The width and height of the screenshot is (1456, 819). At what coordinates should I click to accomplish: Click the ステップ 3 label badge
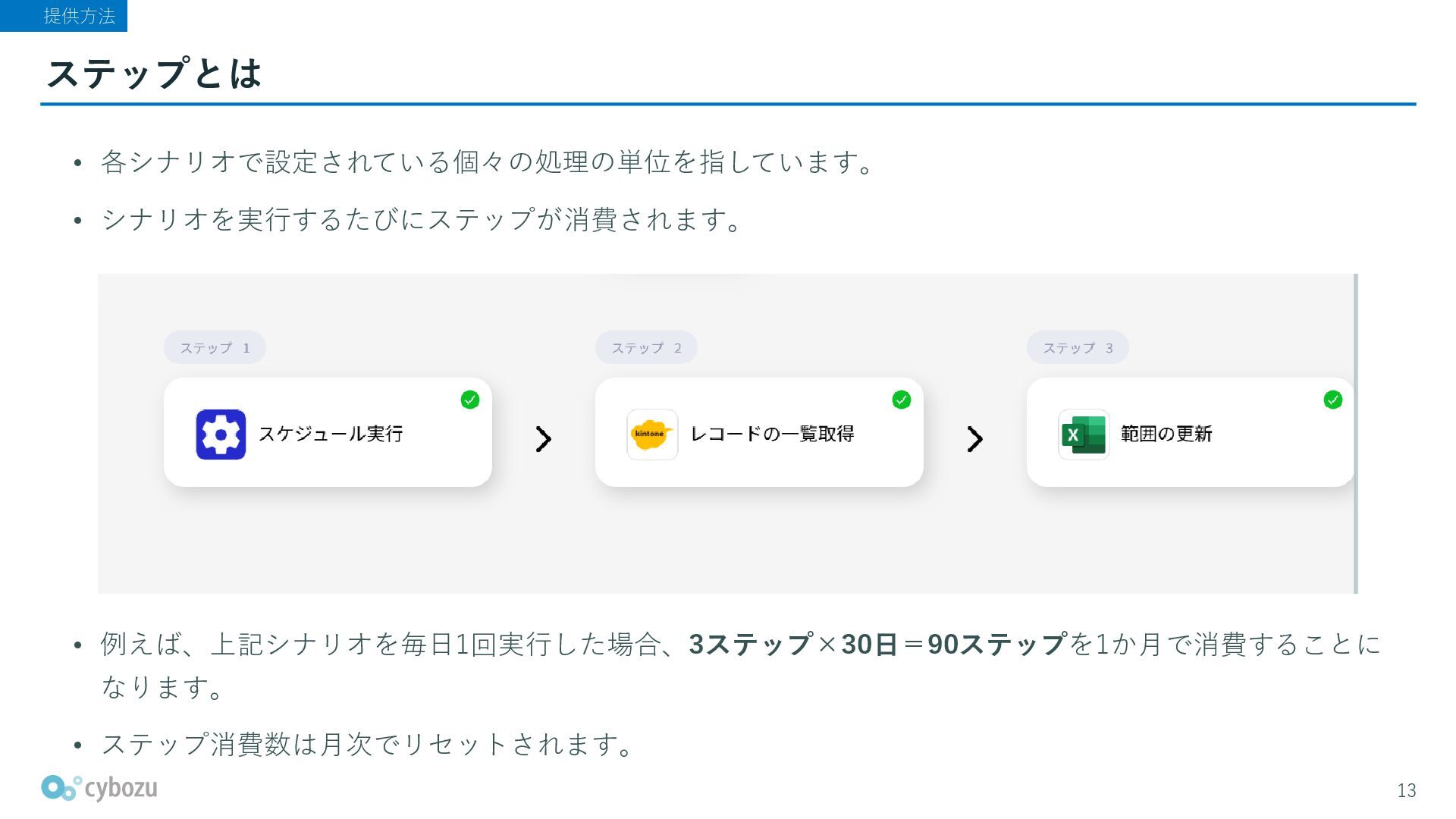click(x=1078, y=348)
